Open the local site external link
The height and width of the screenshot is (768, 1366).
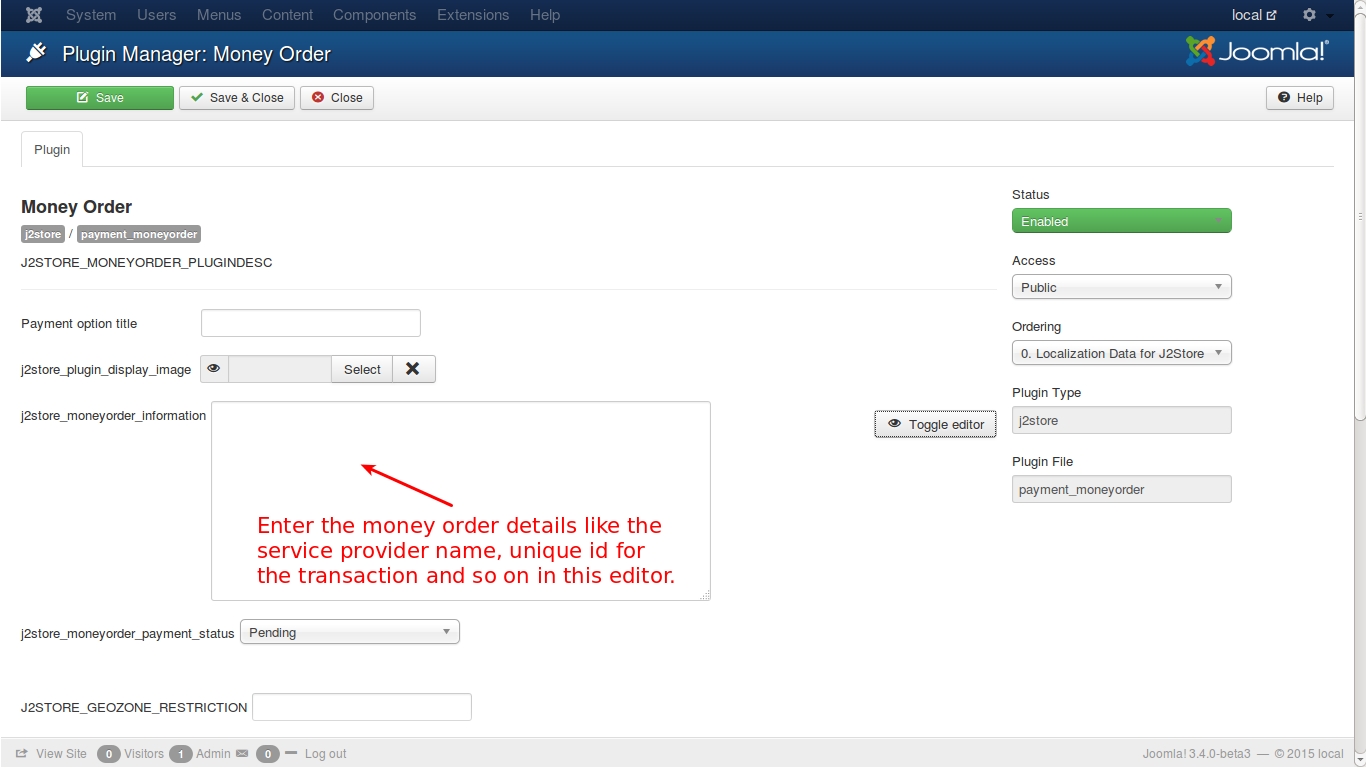[x=1254, y=15]
